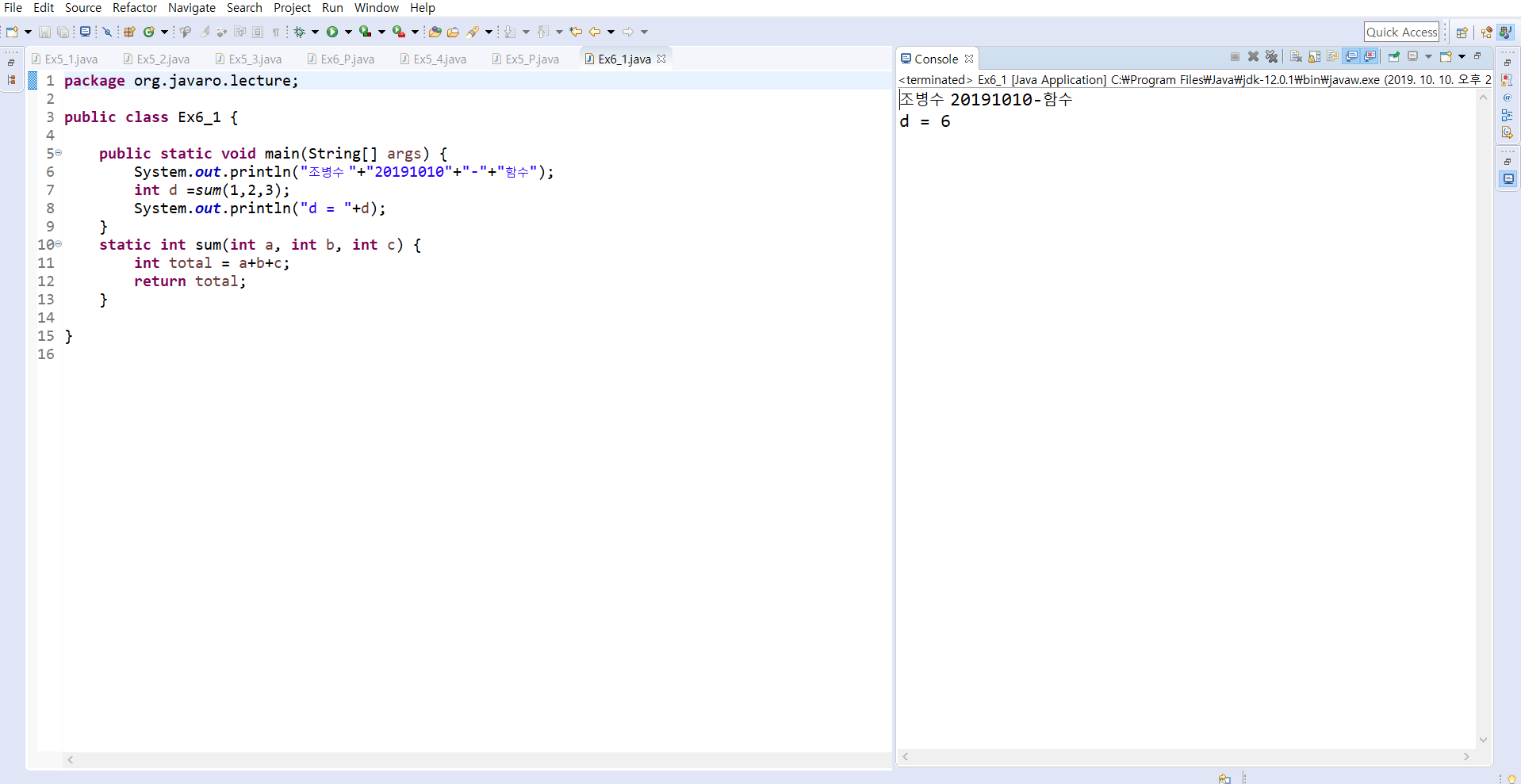Collapse the sum method fold at line 10

[59, 244]
